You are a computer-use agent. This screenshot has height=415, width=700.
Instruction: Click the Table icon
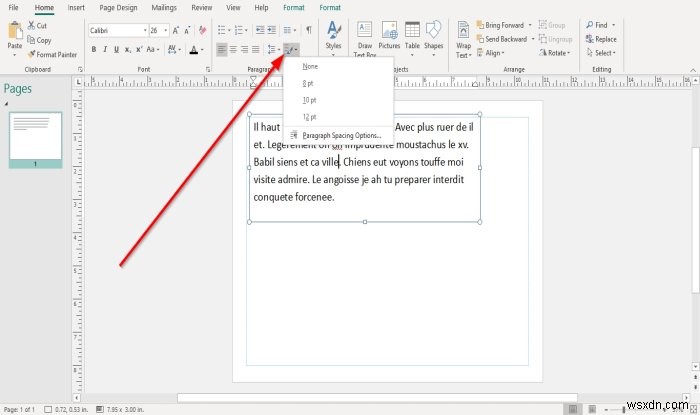[x=412, y=29]
